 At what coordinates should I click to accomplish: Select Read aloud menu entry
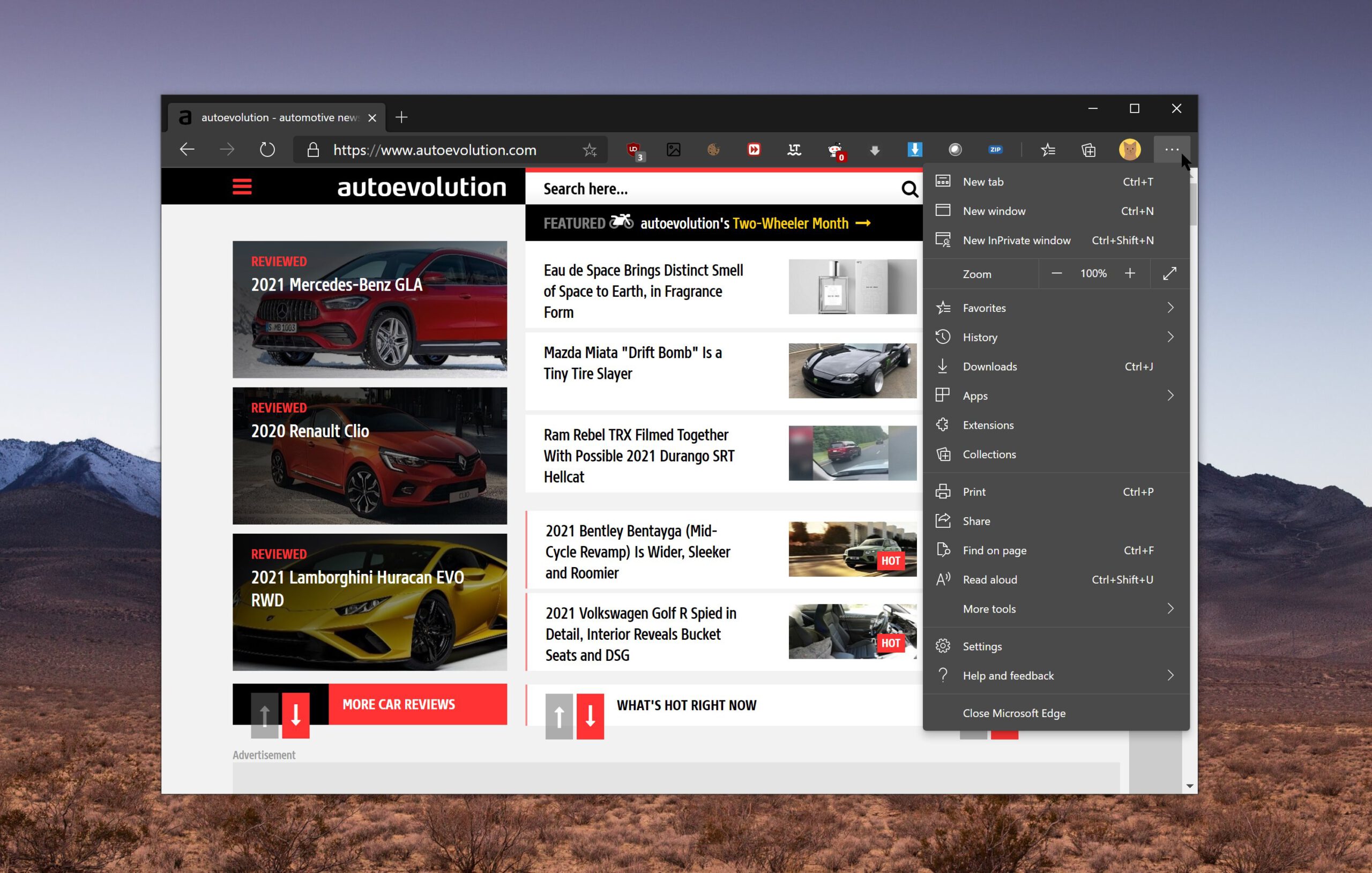[x=1056, y=579]
